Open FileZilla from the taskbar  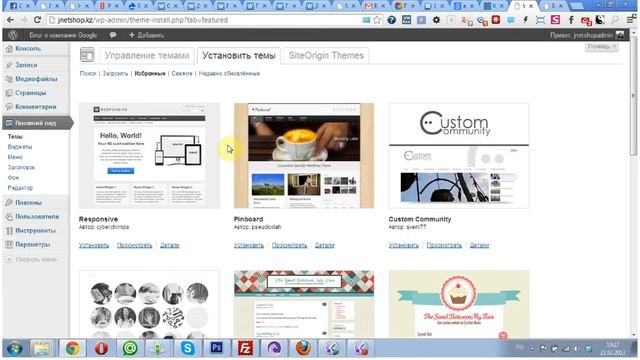pos(245,349)
